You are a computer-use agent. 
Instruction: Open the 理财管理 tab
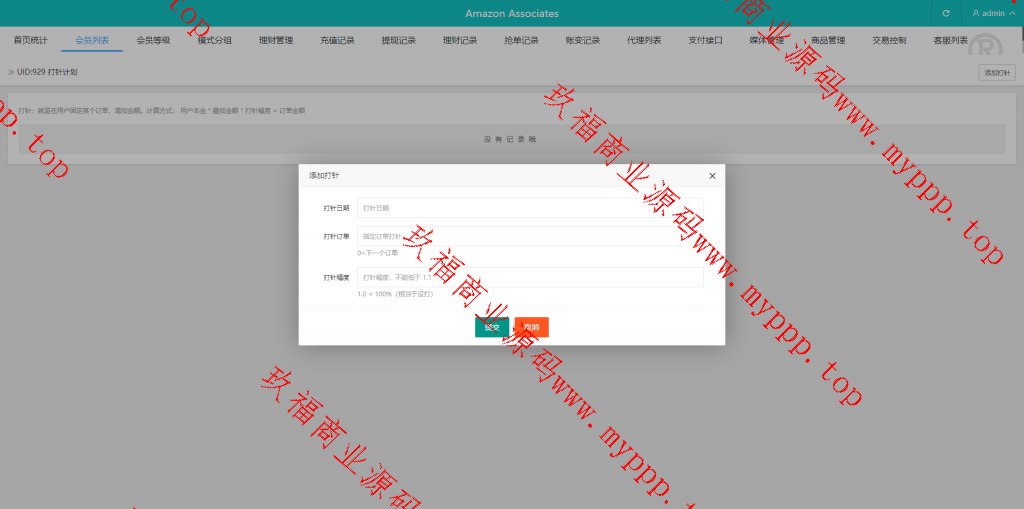pyautogui.click(x=276, y=41)
